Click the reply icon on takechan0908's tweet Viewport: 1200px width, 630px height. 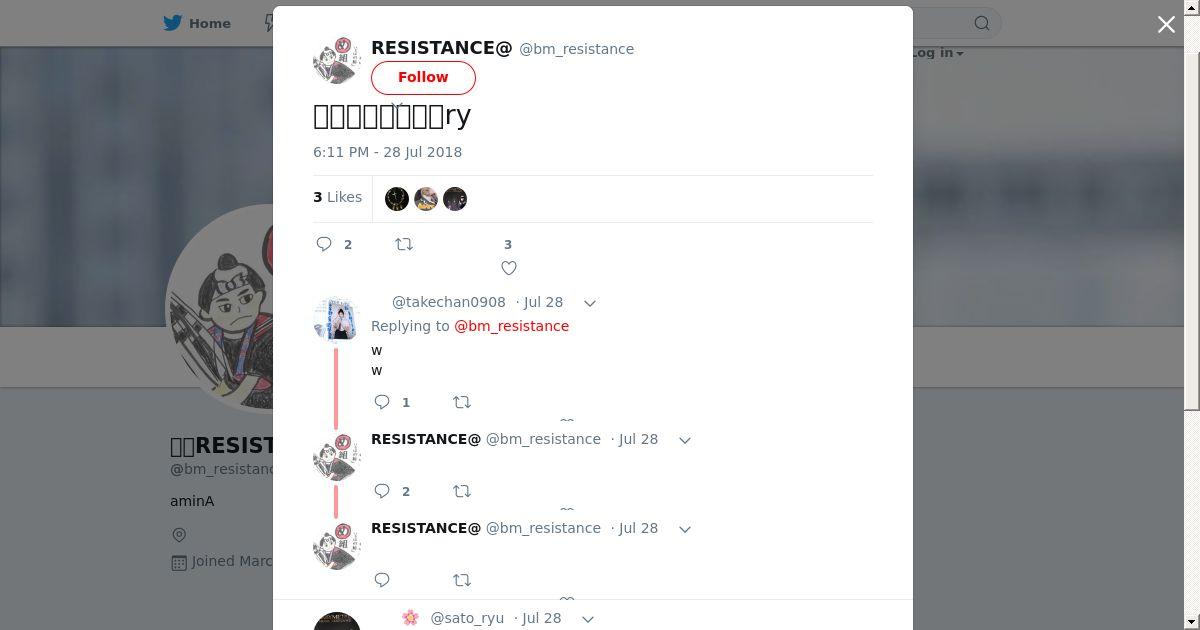pyautogui.click(x=382, y=402)
